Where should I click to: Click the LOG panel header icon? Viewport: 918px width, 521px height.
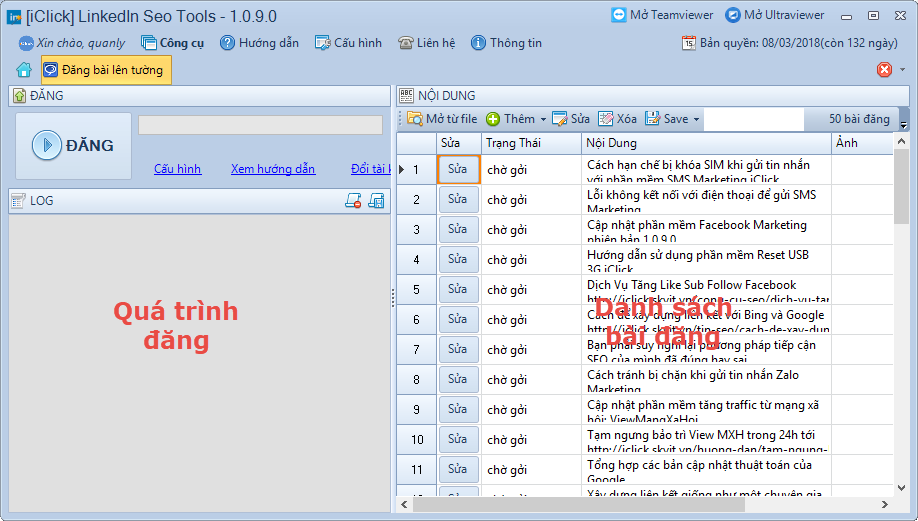pos(19,201)
